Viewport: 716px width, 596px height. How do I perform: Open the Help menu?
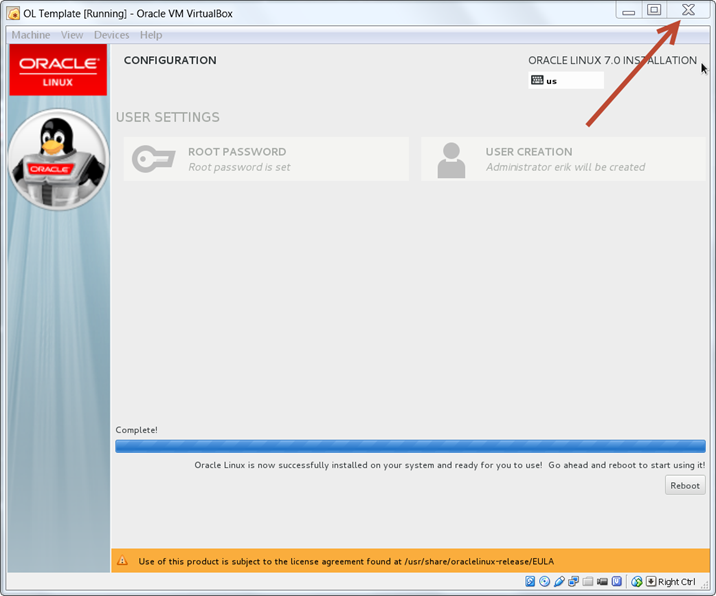(151, 35)
